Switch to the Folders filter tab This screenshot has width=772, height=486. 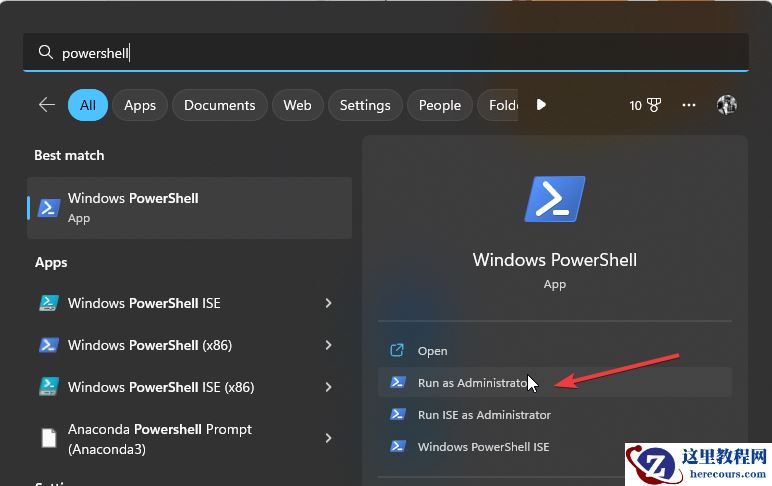click(x=498, y=105)
